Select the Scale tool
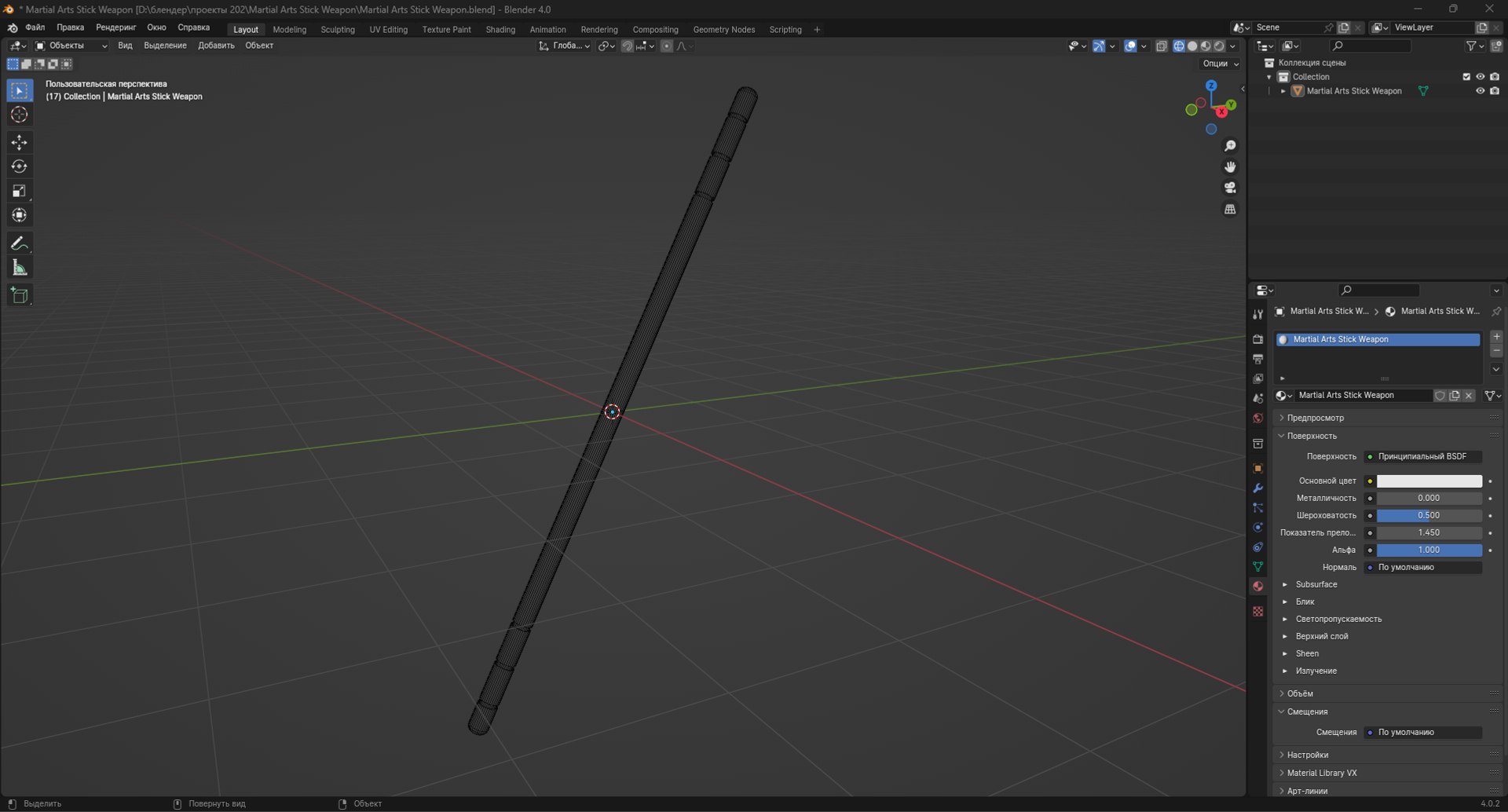Screen dimensions: 1508x812 (x=20, y=191)
